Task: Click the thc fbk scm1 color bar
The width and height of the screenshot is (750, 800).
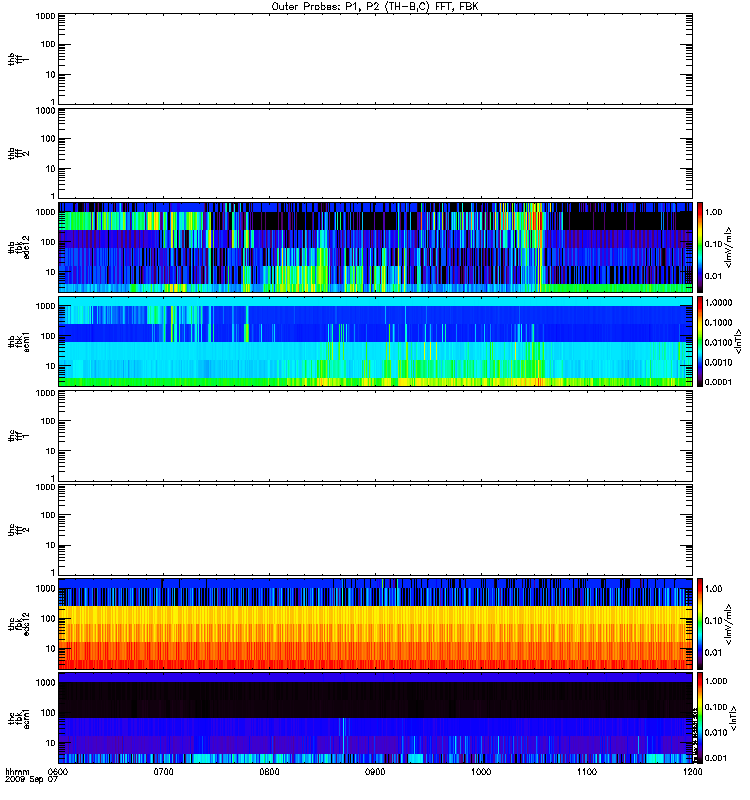Action: pos(700,718)
